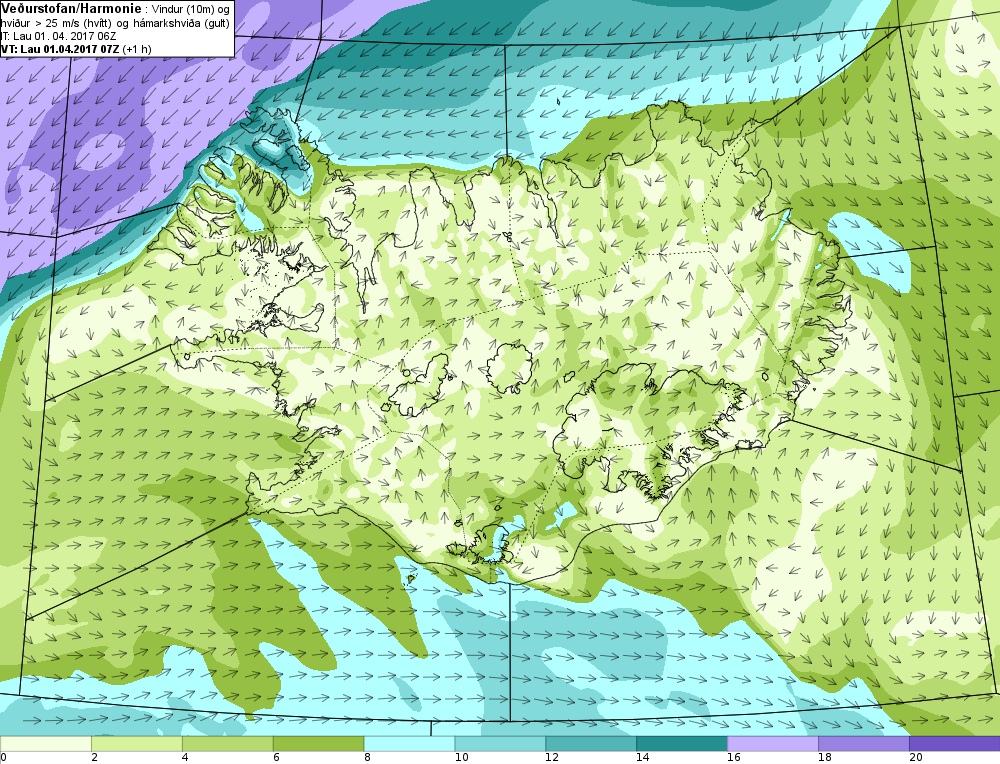Click the pale teal 10–12 m/s legend swatch
The width and height of the screenshot is (1000, 764).
(x=500, y=744)
